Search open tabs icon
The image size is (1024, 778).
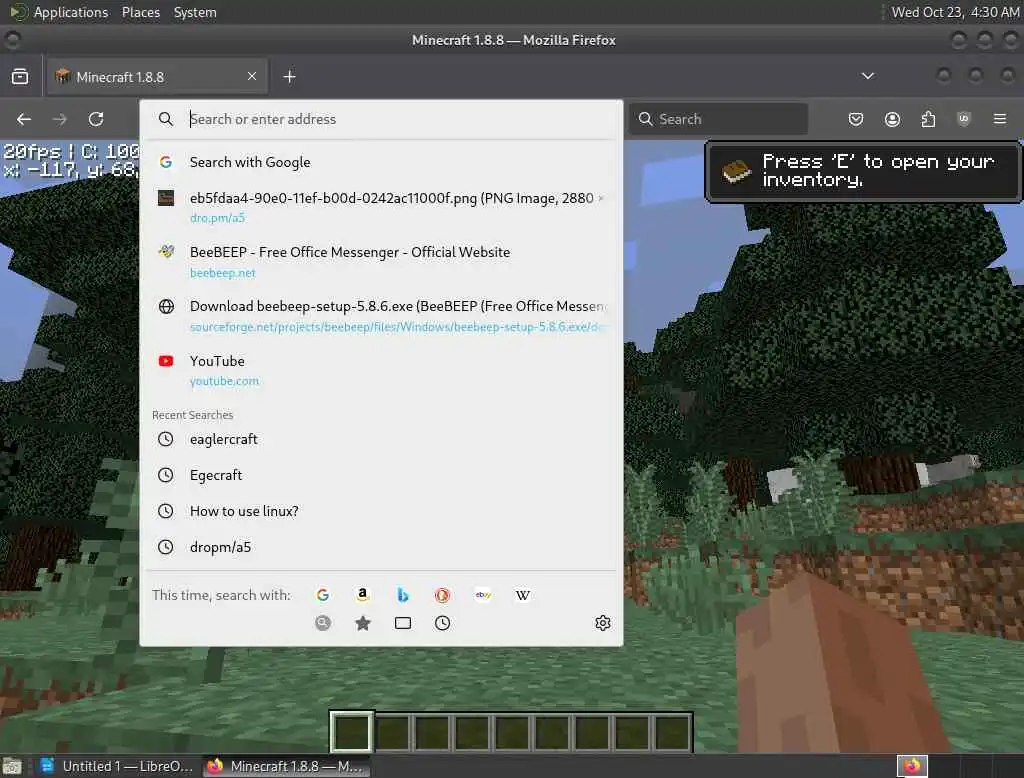[403, 623]
